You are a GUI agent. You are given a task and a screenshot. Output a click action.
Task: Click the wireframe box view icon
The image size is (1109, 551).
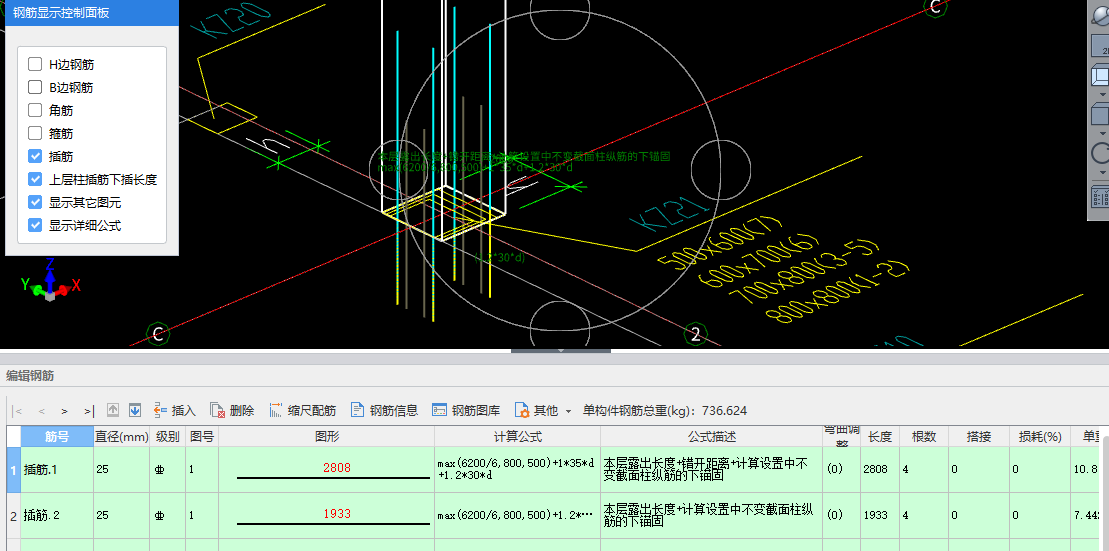(x=1101, y=74)
